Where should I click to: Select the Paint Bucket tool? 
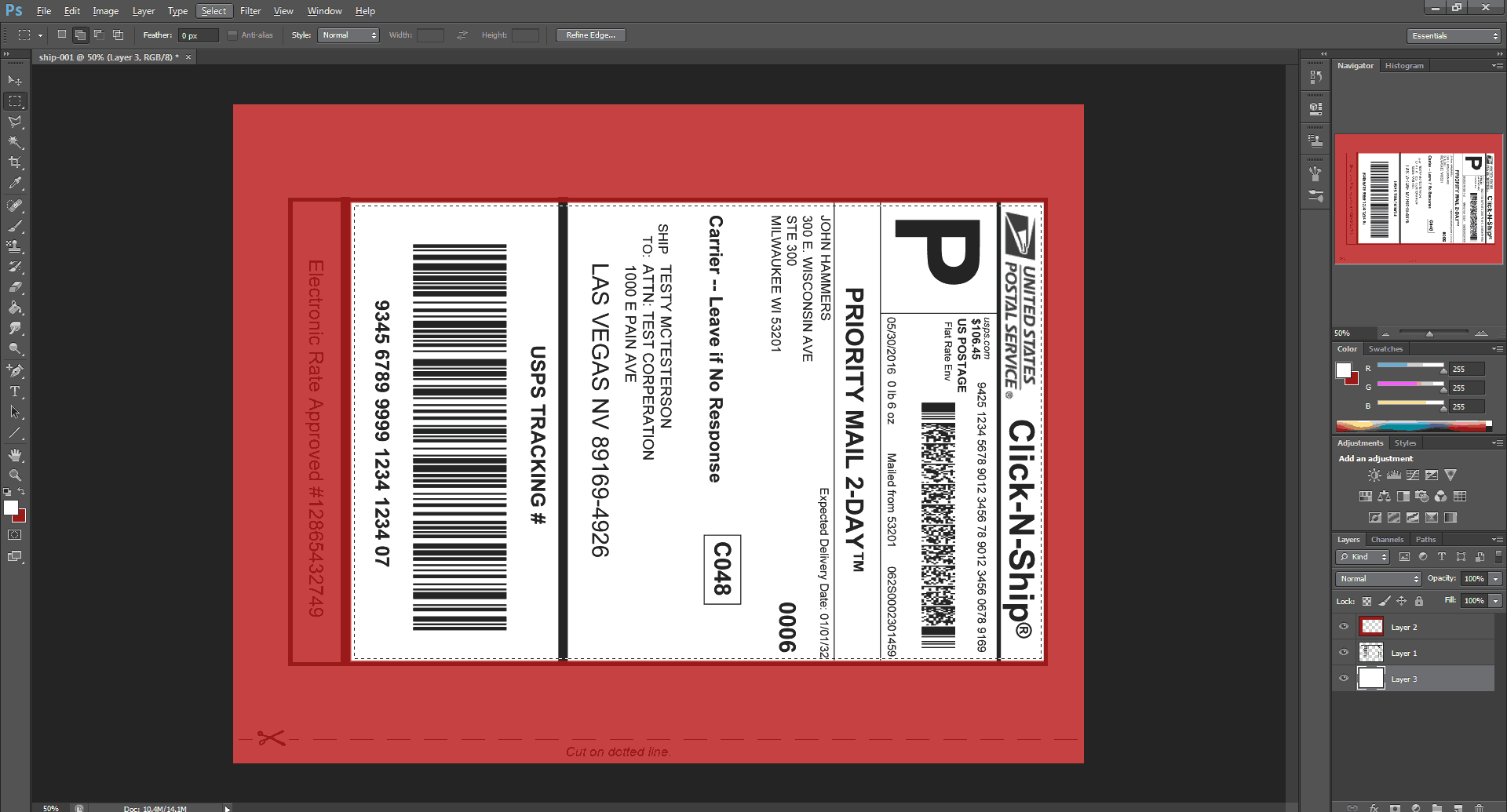[x=15, y=308]
